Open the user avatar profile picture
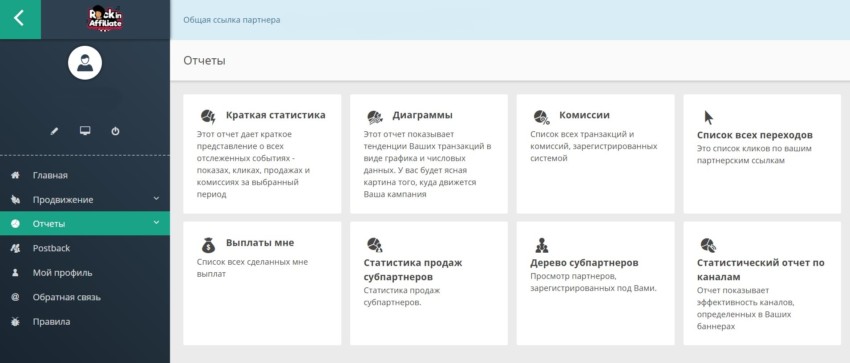This screenshot has height=363, width=850. [x=85, y=63]
